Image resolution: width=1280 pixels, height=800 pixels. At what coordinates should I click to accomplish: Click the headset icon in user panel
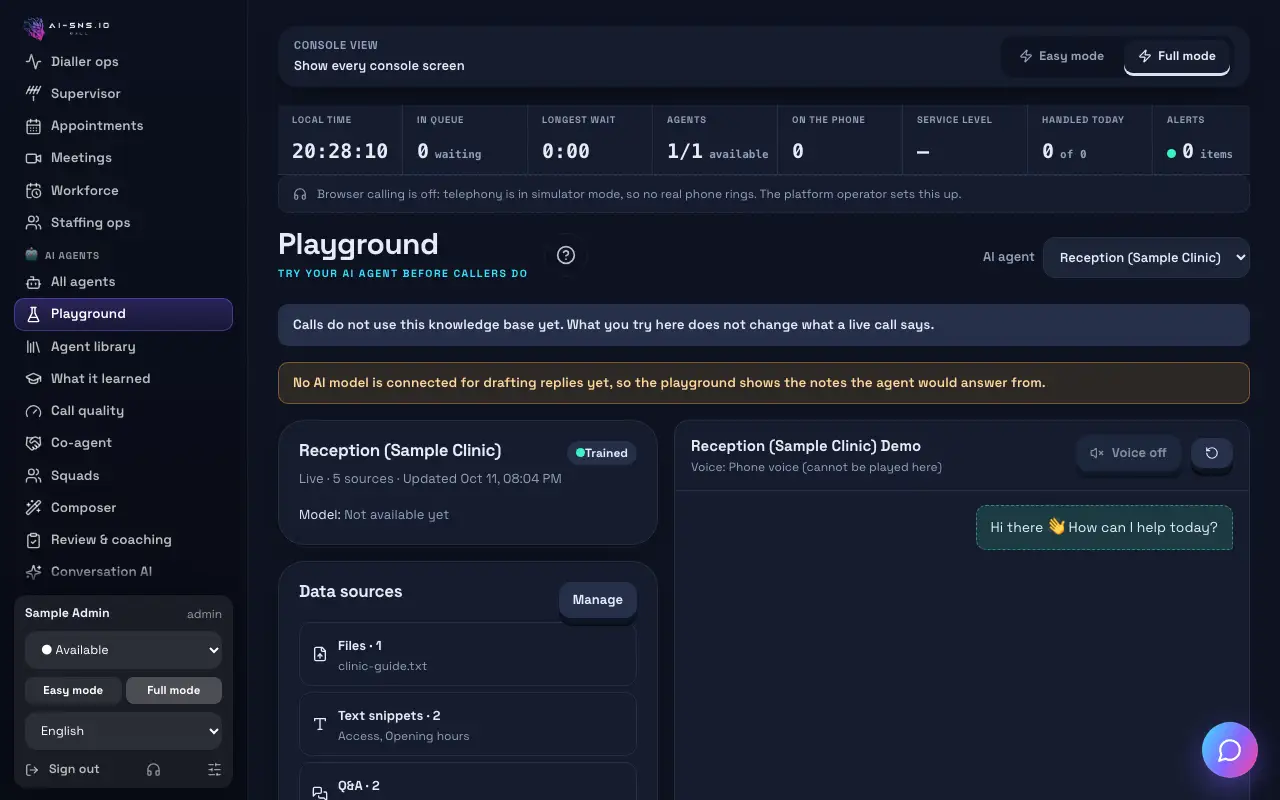tap(153, 769)
